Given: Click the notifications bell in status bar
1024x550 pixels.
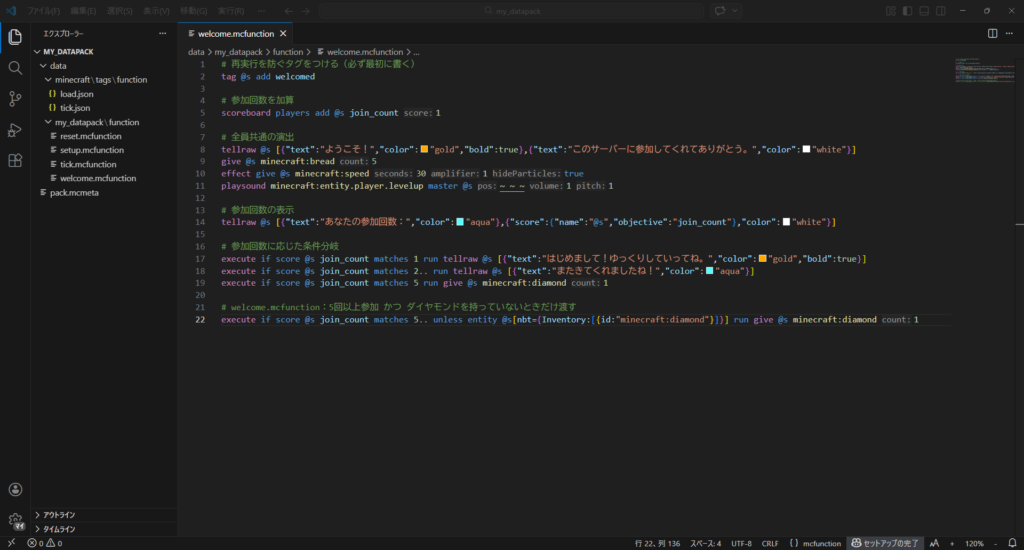Looking at the screenshot, I should click(x=1010, y=543).
